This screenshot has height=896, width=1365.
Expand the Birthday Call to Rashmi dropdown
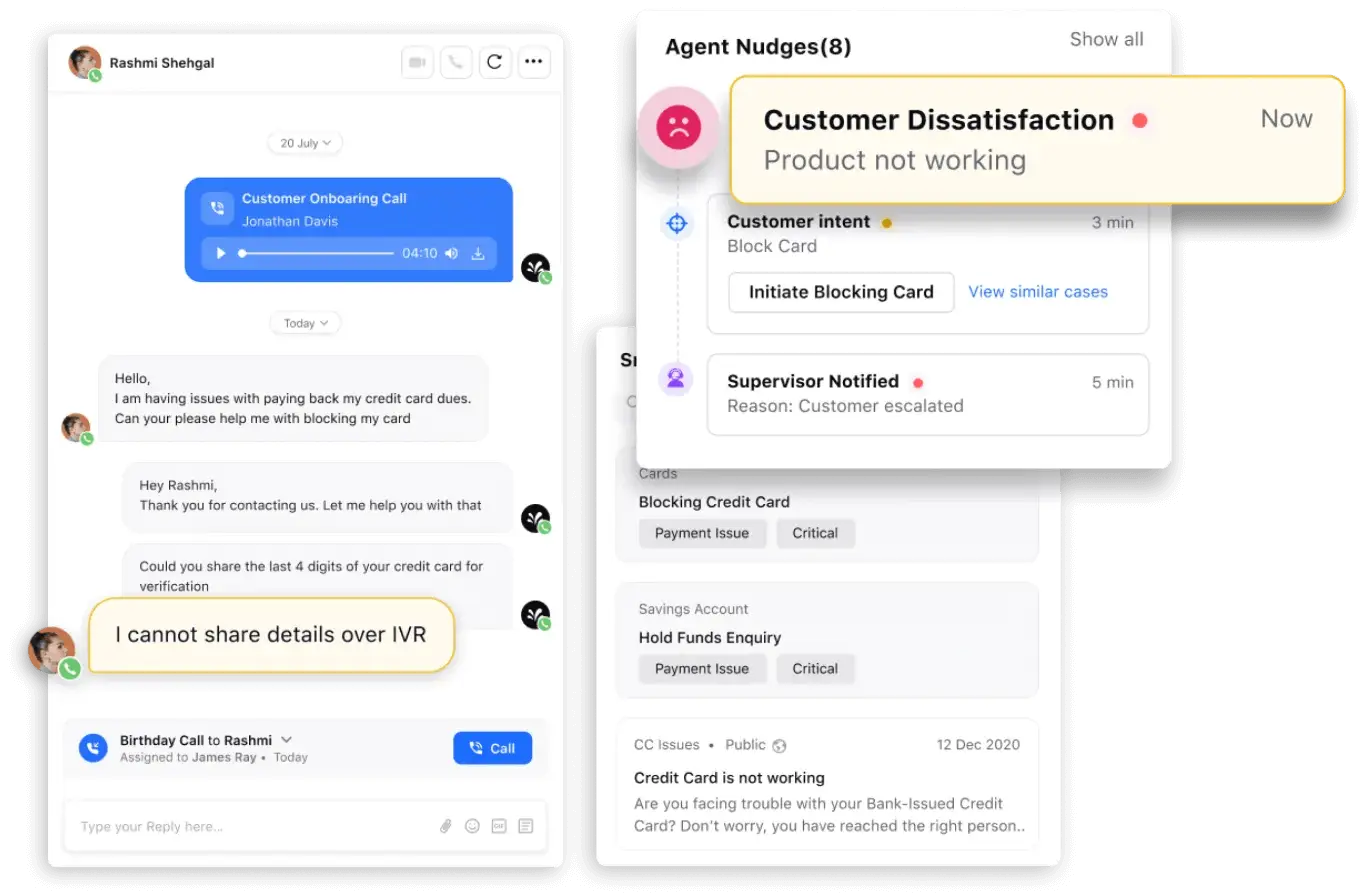coord(286,740)
